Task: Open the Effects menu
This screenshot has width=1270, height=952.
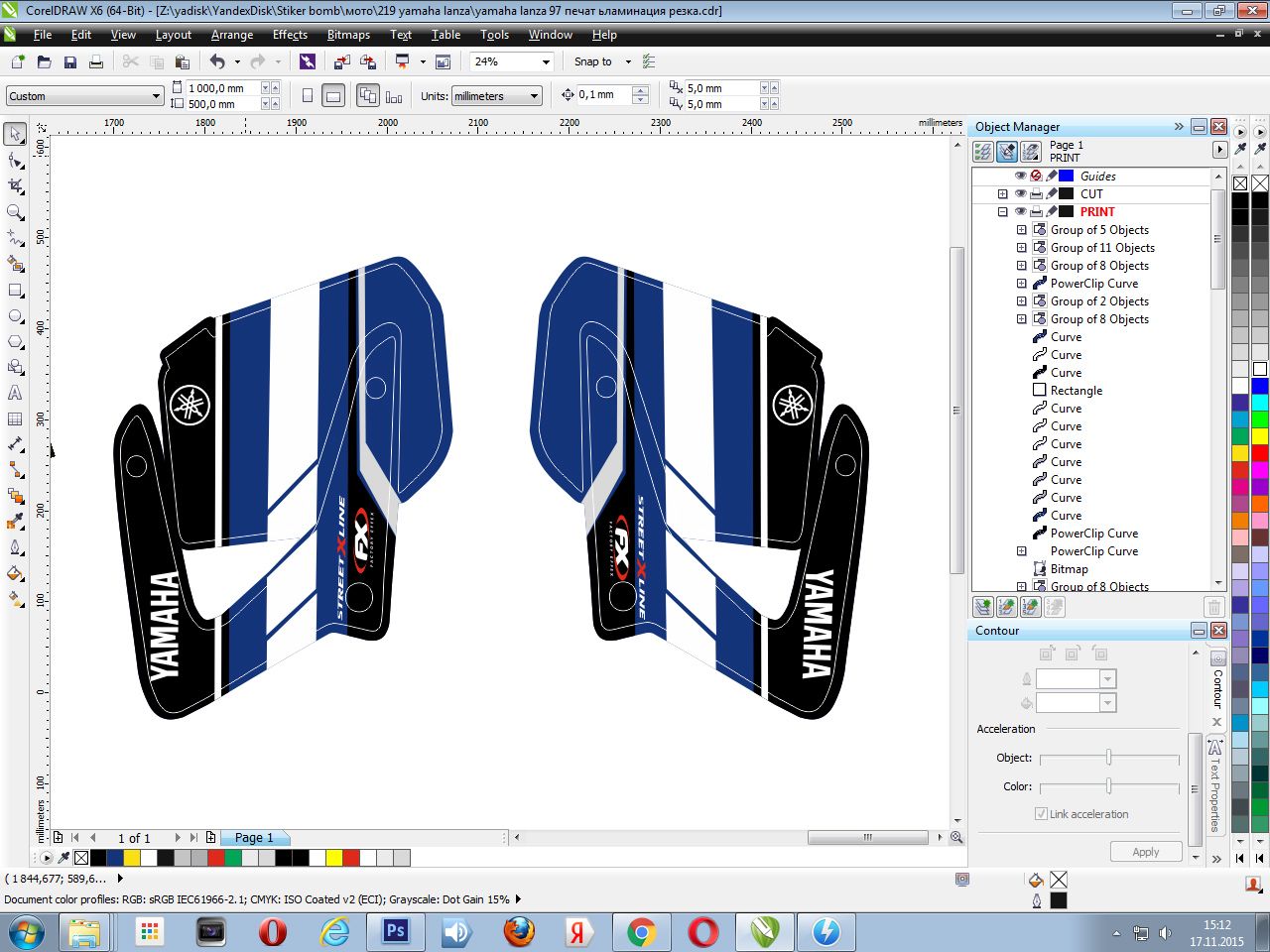Action: (290, 35)
